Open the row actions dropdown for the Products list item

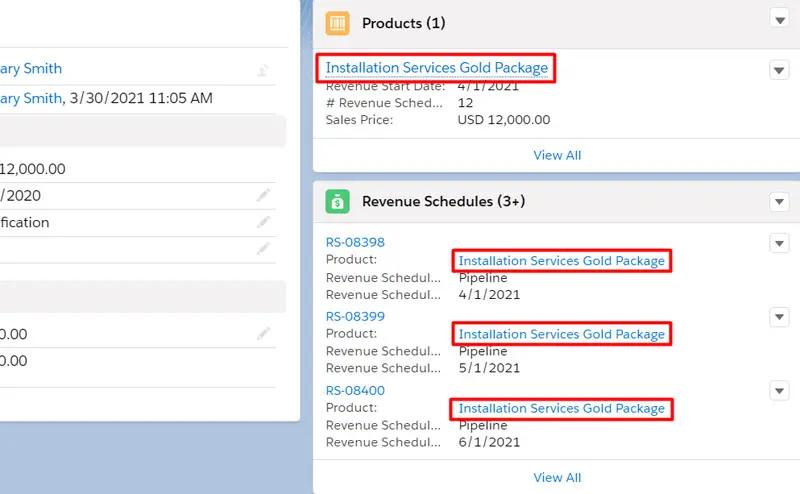pyautogui.click(x=779, y=70)
